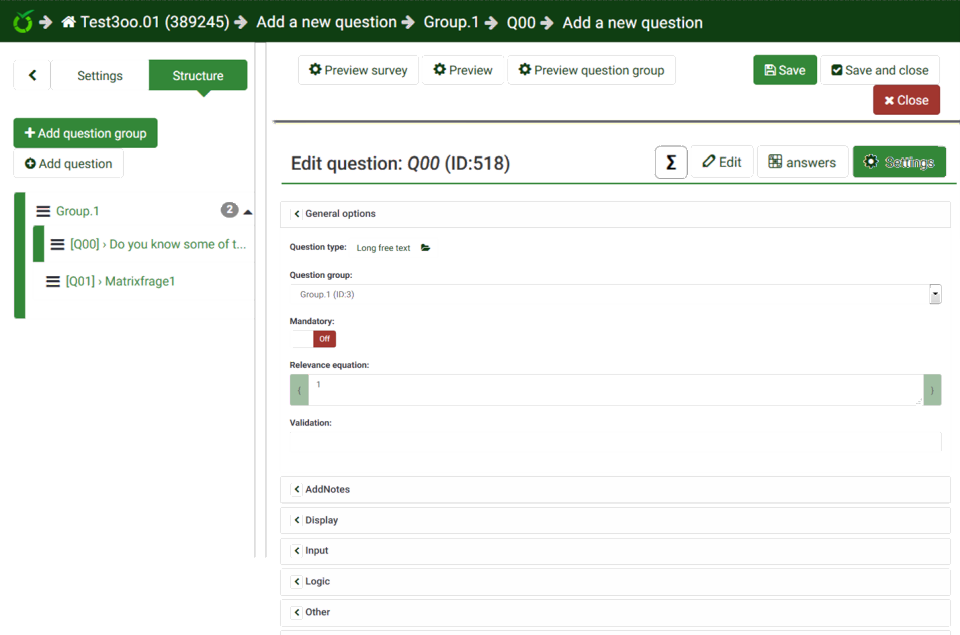Click the drag handle icon for Group.1
The height and width of the screenshot is (635, 960).
[43, 211]
